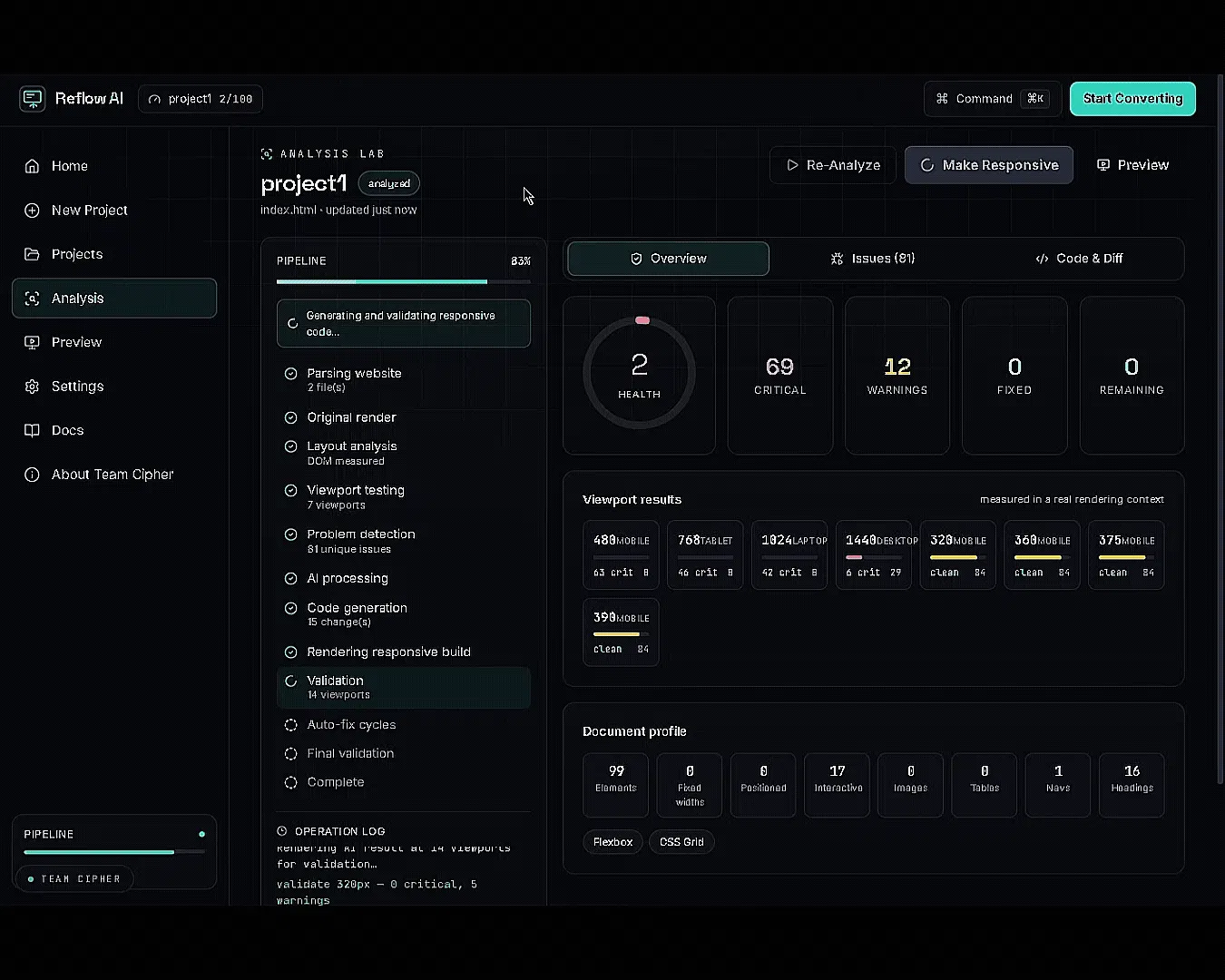Switch to the Issues (81) tab
1225x980 pixels.
(873, 259)
